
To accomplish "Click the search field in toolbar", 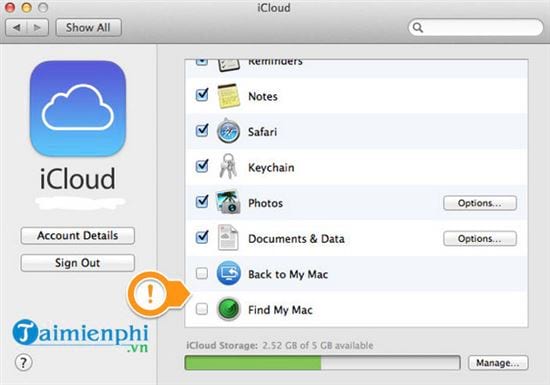I will pos(476,27).
